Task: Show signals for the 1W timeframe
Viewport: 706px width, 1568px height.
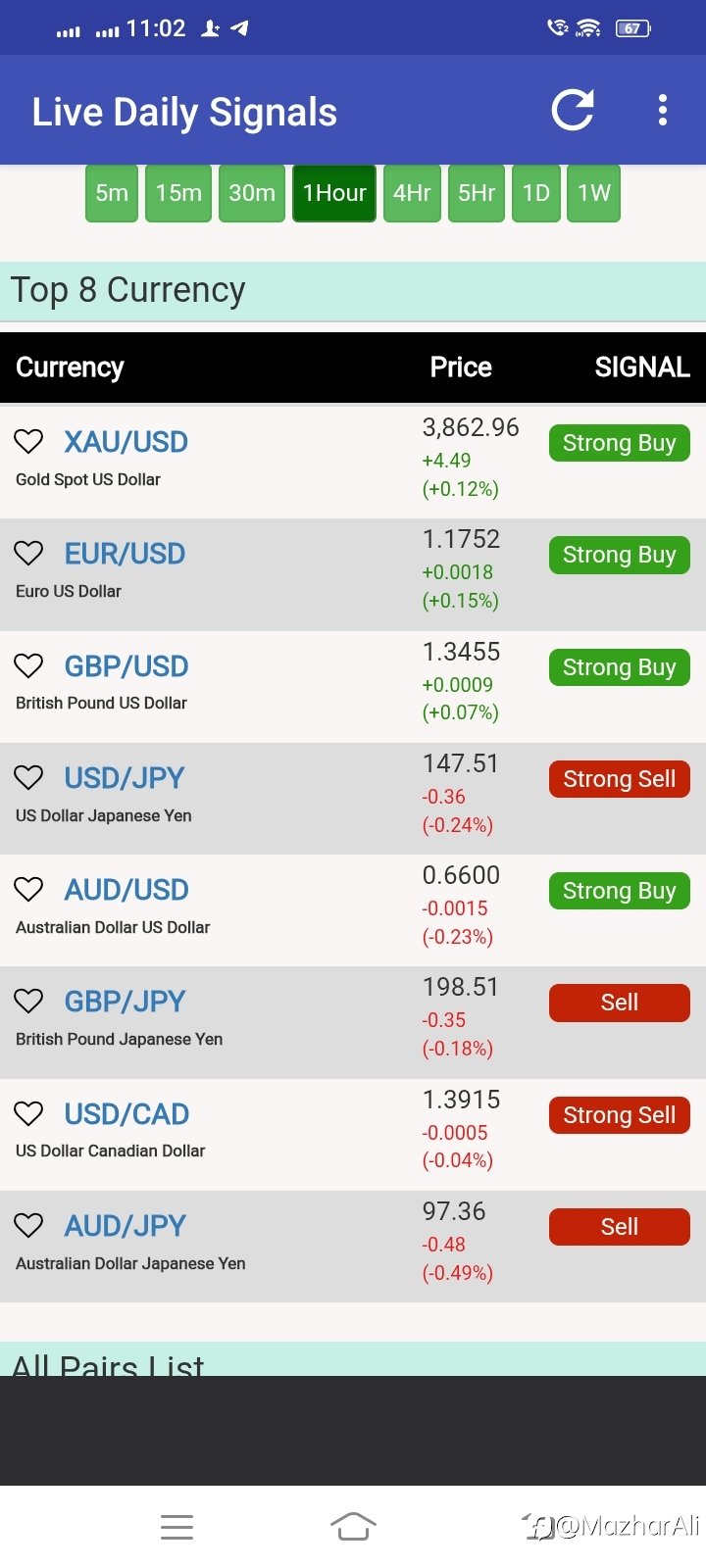Action: pyautogui.click(x=593, y=193)
